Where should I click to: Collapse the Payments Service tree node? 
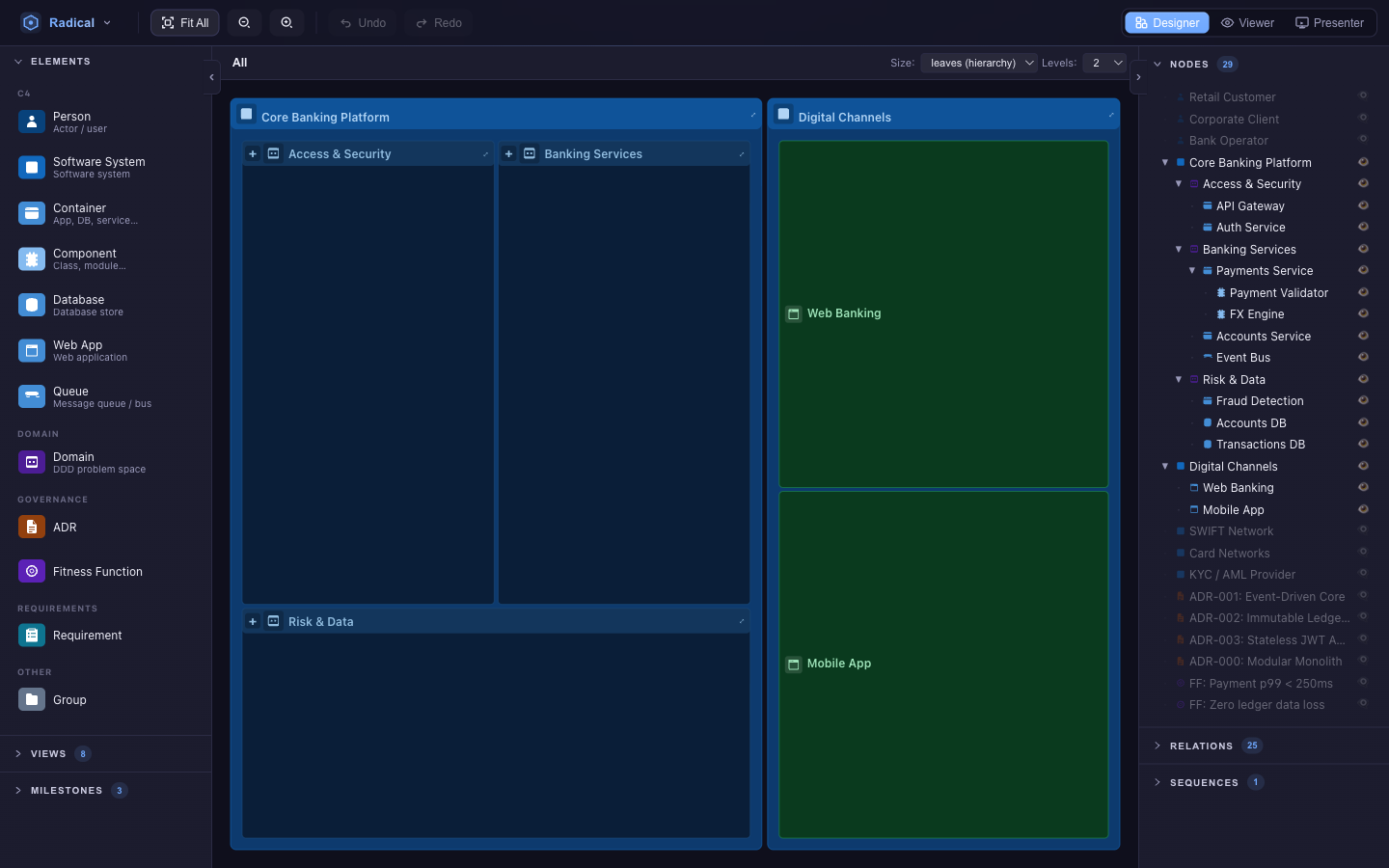coord(1192,271)
